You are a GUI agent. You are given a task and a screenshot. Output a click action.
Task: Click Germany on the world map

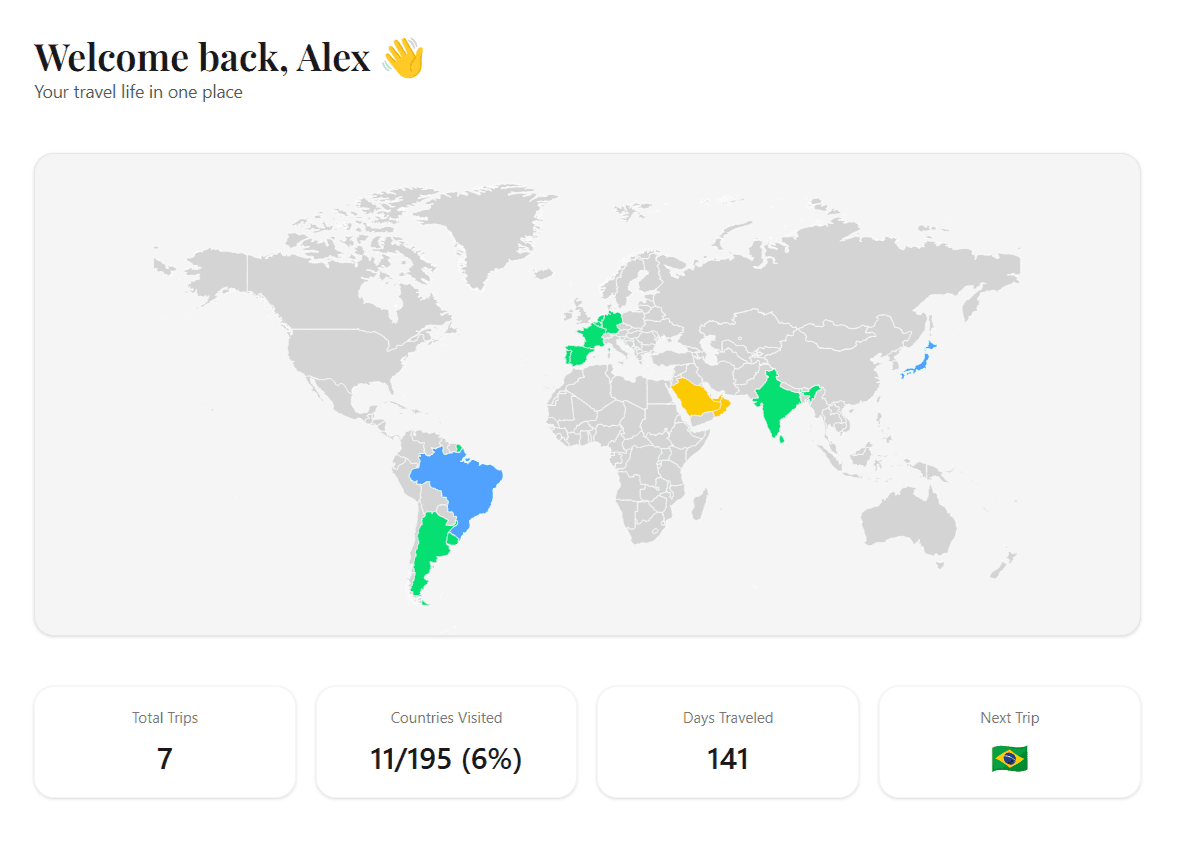coord(612,320)
